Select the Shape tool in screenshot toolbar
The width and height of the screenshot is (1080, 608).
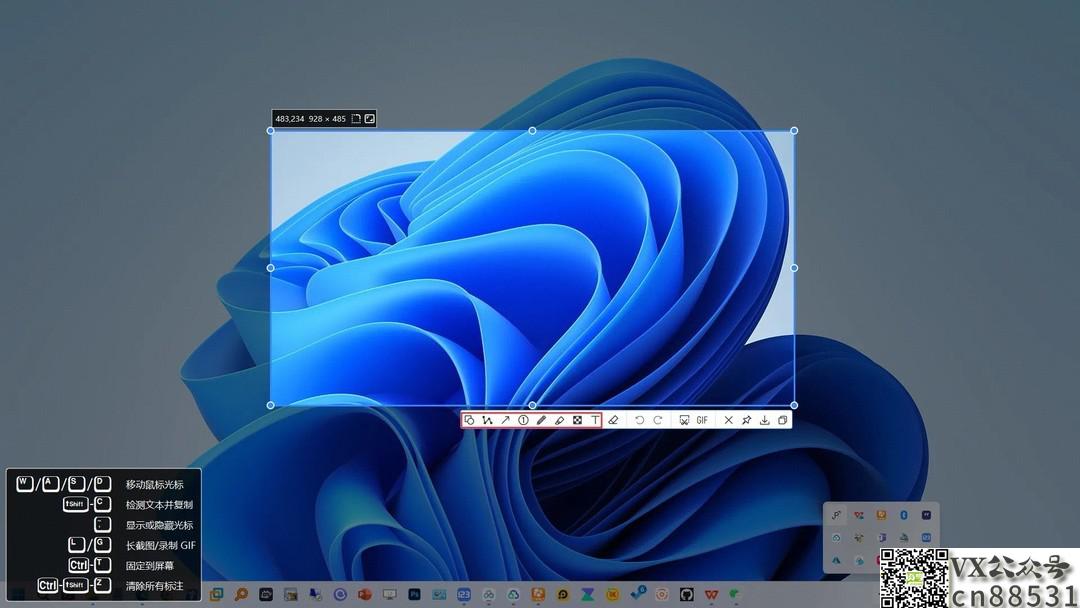pyautogui.click(x=469, y=420)
